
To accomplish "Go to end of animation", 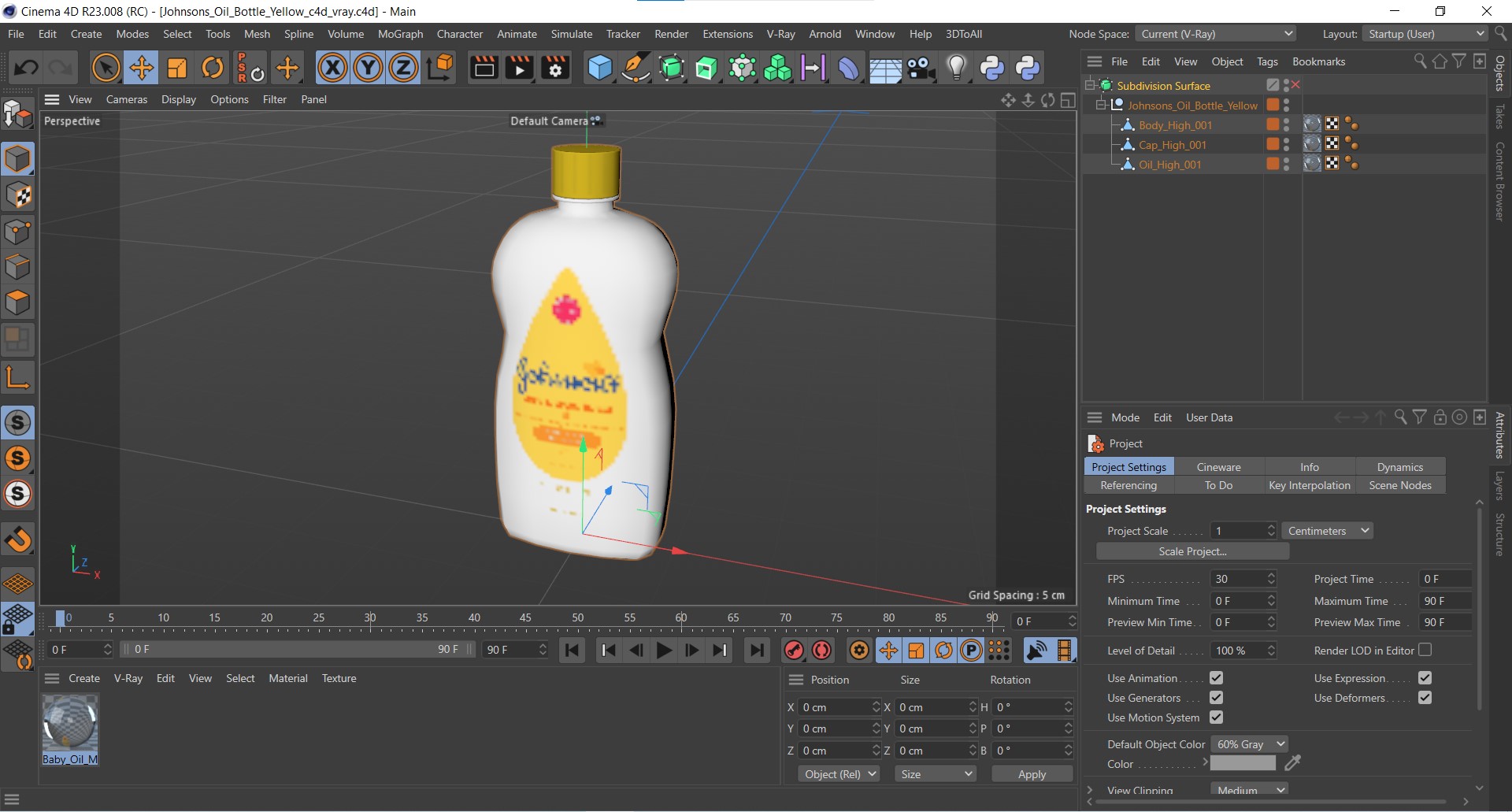I will 756,651.
